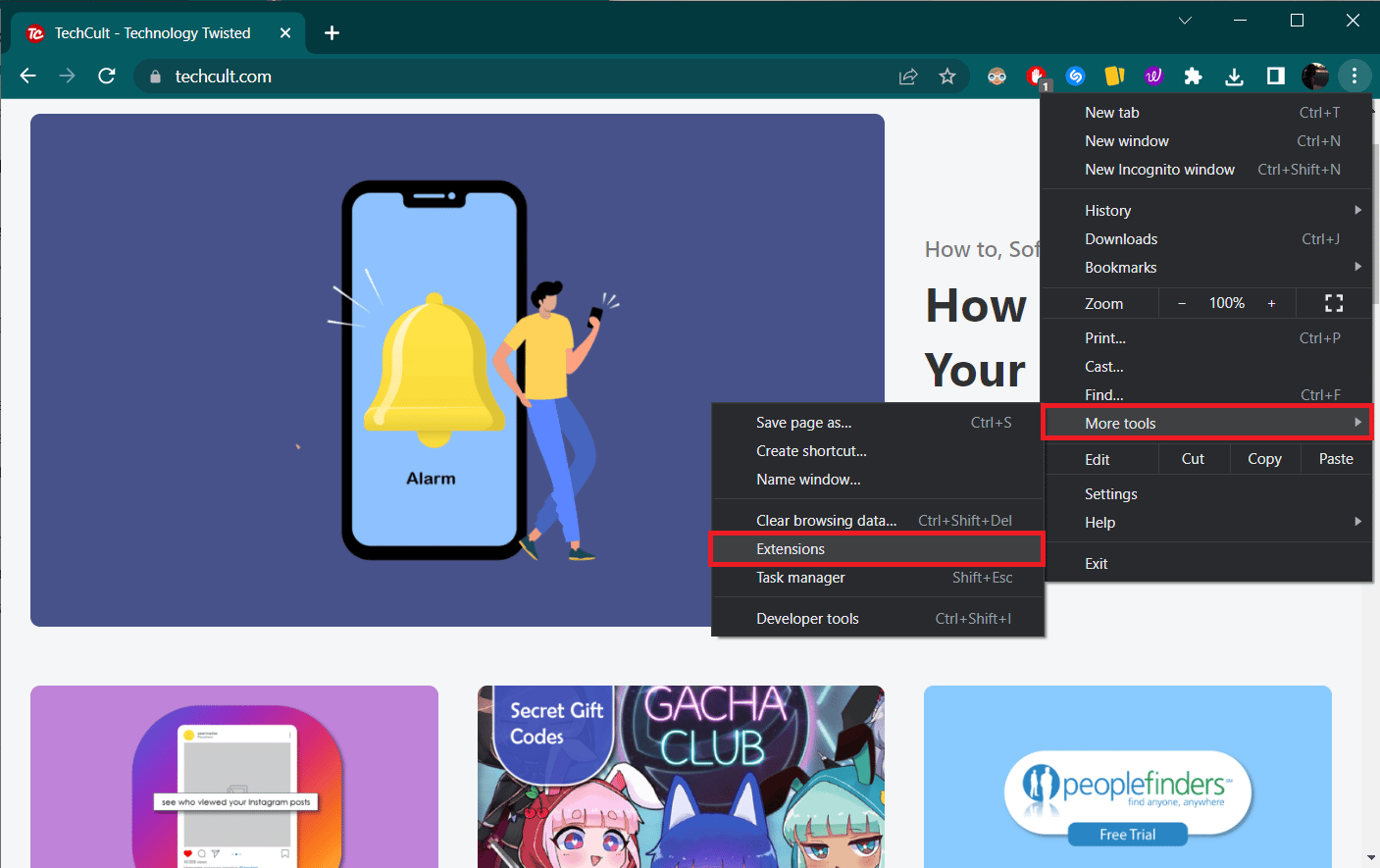The image size is (1380, 868).
Task: View site information via the padlock icon
Action: (155, 76)
